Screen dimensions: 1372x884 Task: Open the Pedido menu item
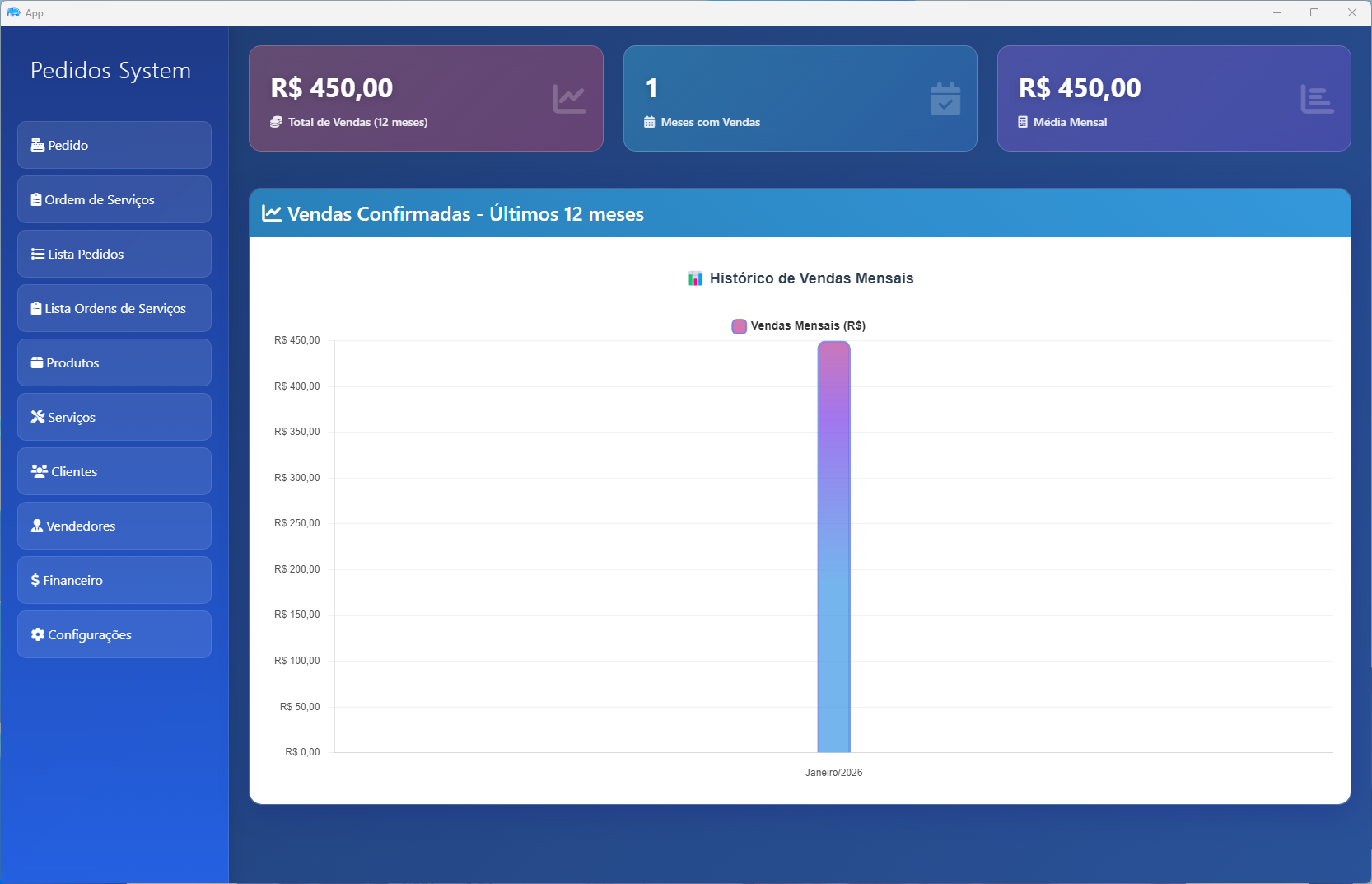click(114, 145)
